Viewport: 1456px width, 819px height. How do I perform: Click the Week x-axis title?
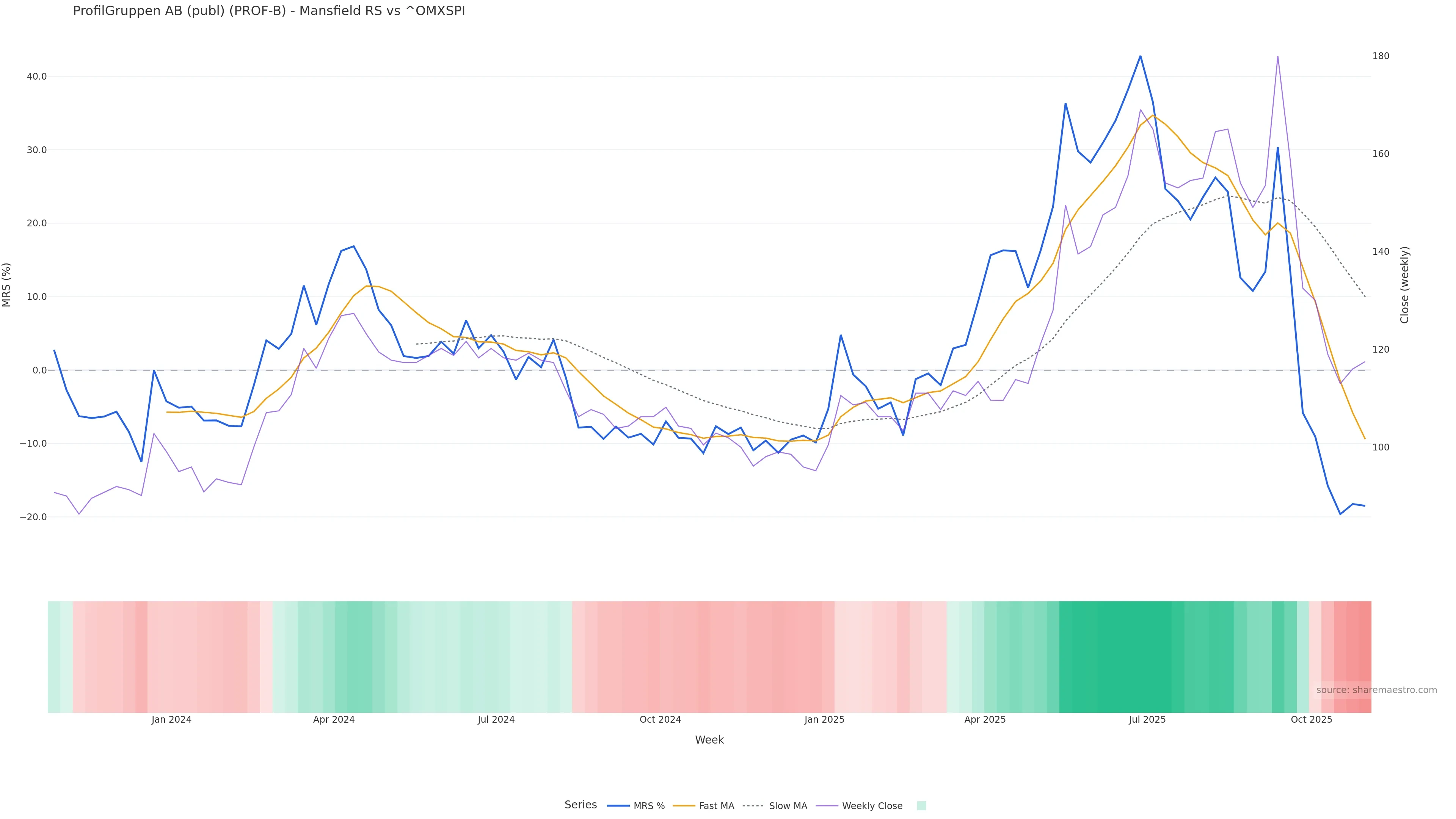click(x=709, y=740)
